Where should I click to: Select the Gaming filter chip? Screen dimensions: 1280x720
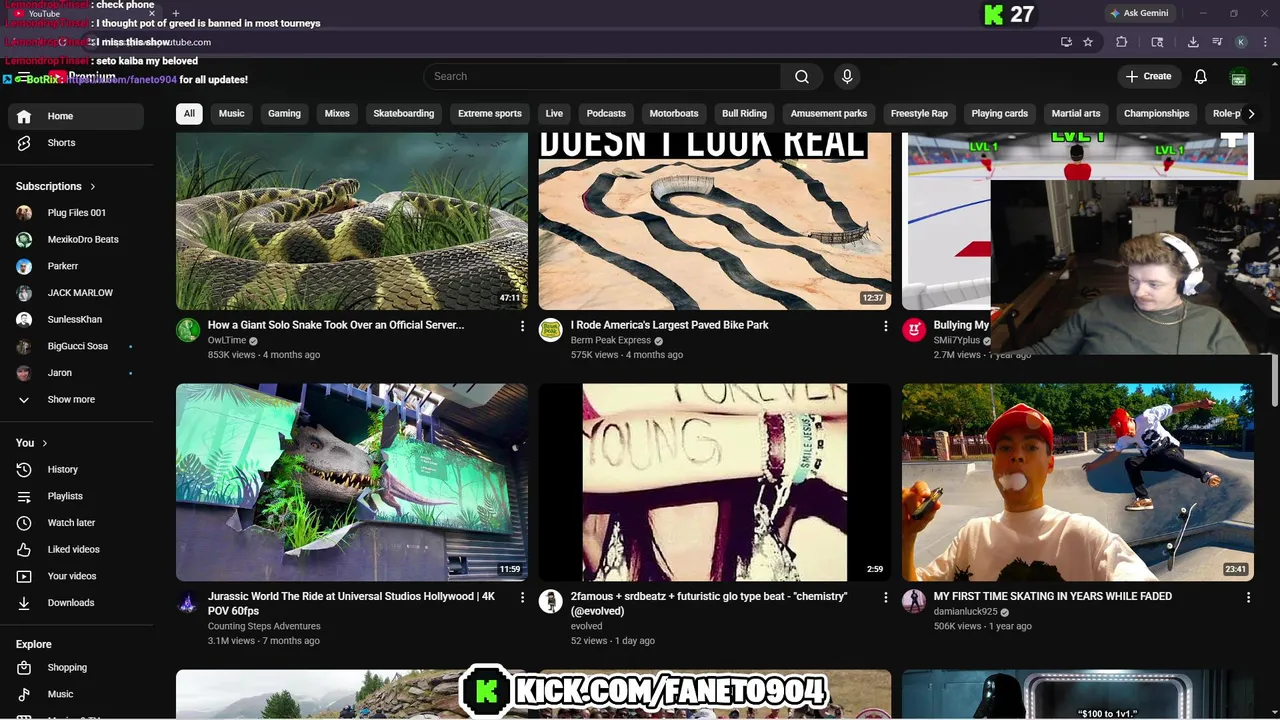284,113
